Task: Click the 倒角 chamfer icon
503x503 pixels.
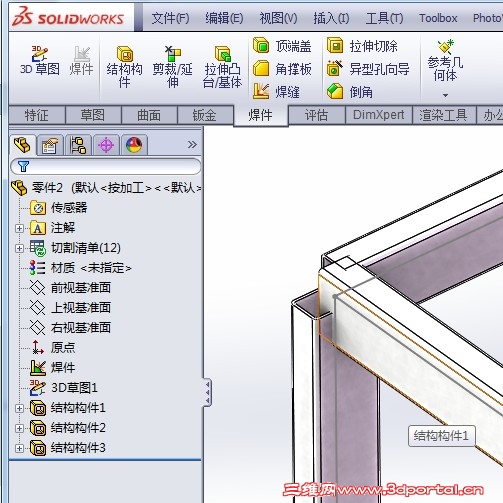Action: point(335,91)
